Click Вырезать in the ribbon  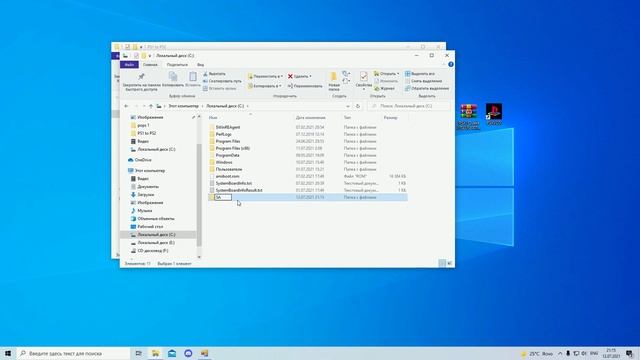[x=214, y=74]
